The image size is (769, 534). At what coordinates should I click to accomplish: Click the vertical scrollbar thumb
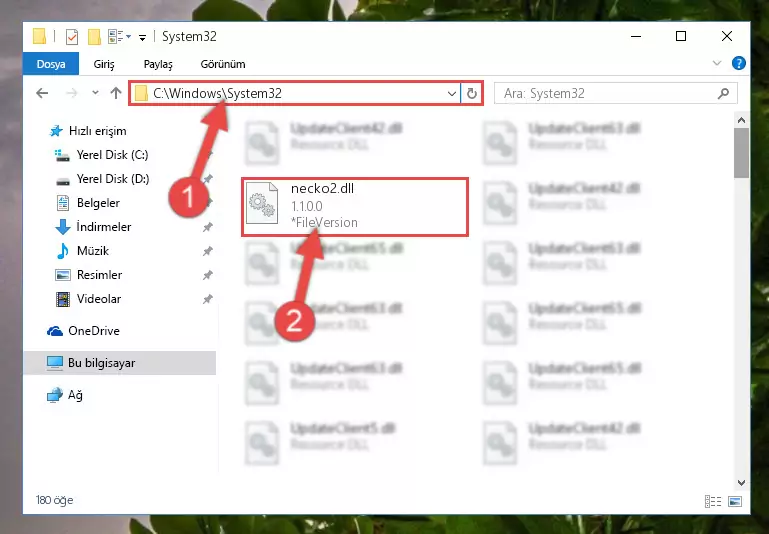click(x=741, y=153)
